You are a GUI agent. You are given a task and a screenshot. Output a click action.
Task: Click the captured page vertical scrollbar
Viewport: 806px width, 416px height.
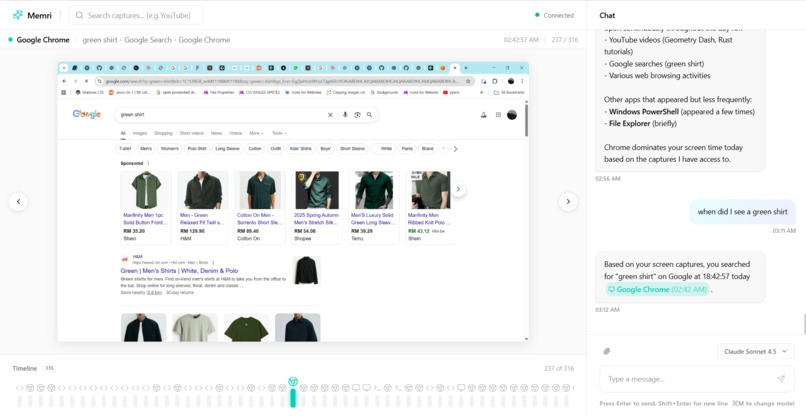click(526, 120)
